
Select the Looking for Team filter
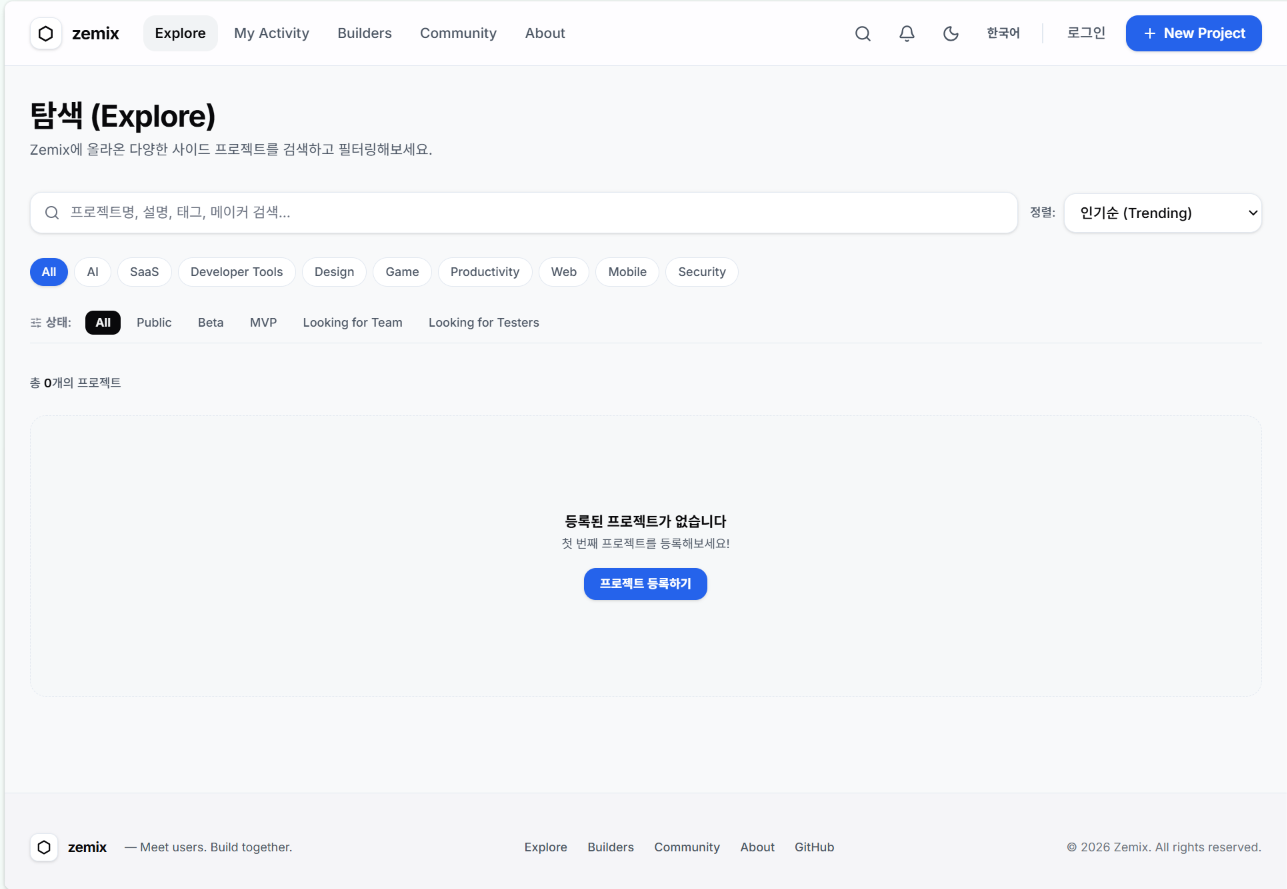tap(353, 323)
